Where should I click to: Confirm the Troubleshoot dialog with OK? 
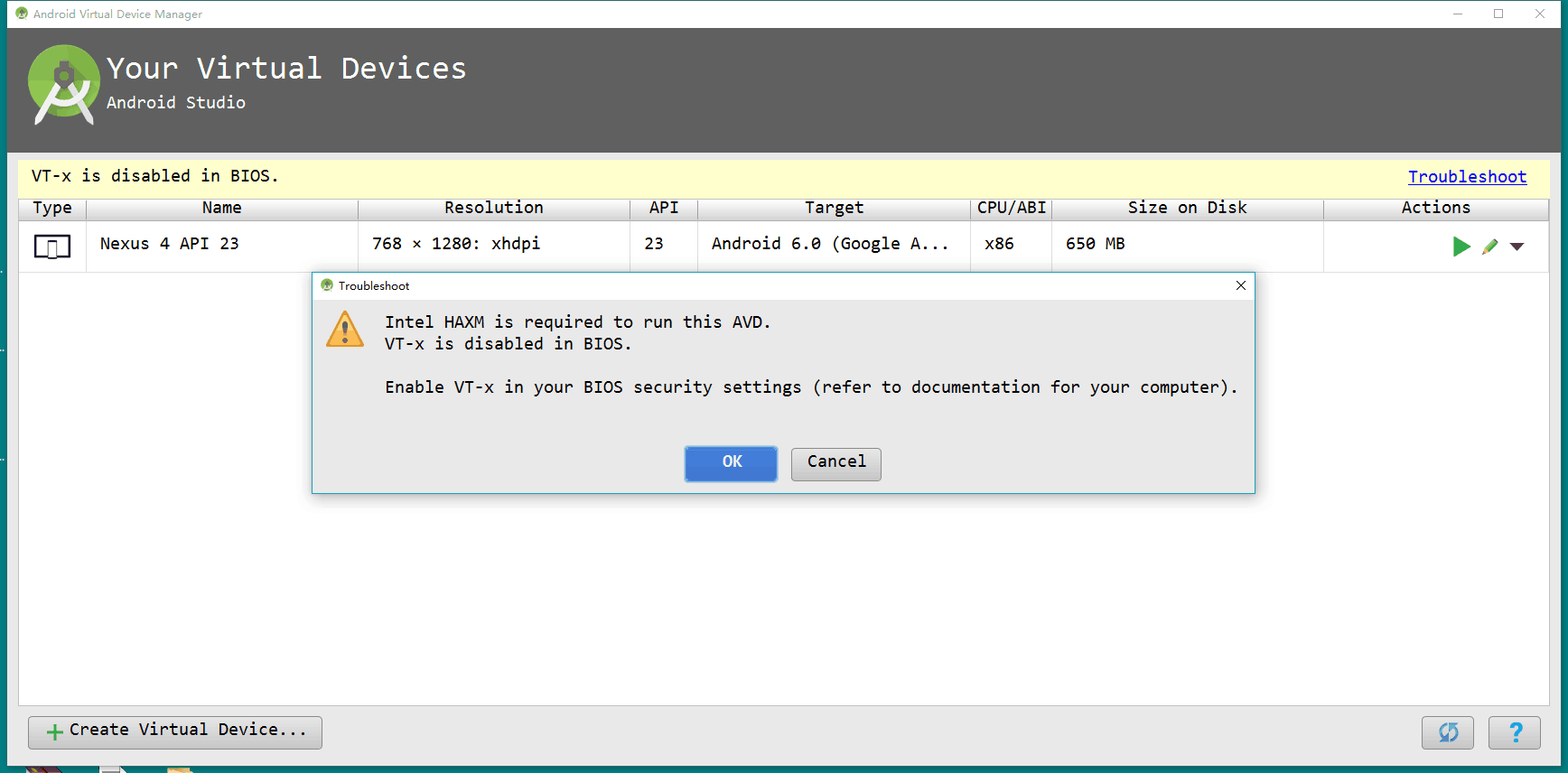tap(731, 463)
